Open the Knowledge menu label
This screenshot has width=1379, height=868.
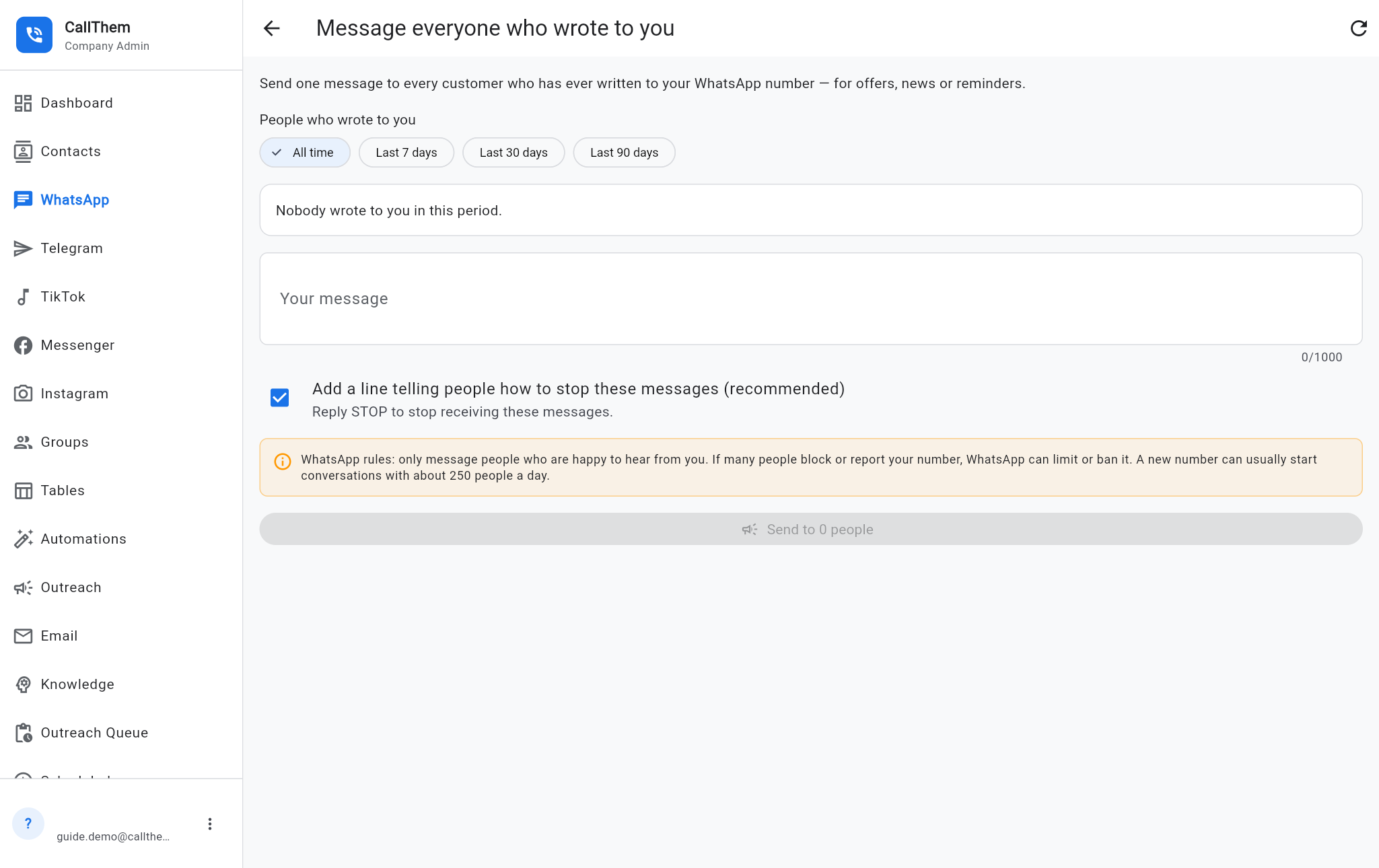click(77, 684)
